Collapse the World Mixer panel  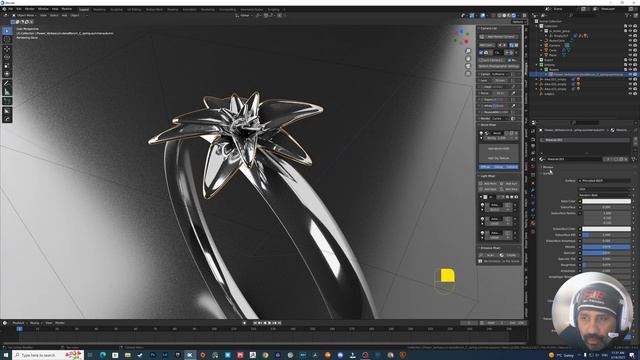(488, 125)
